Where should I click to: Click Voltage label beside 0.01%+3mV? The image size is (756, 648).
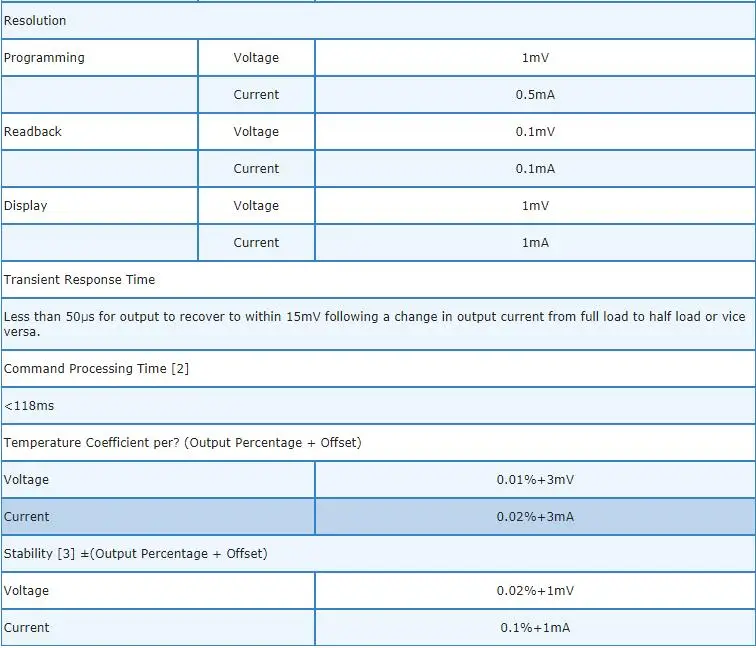27,480
